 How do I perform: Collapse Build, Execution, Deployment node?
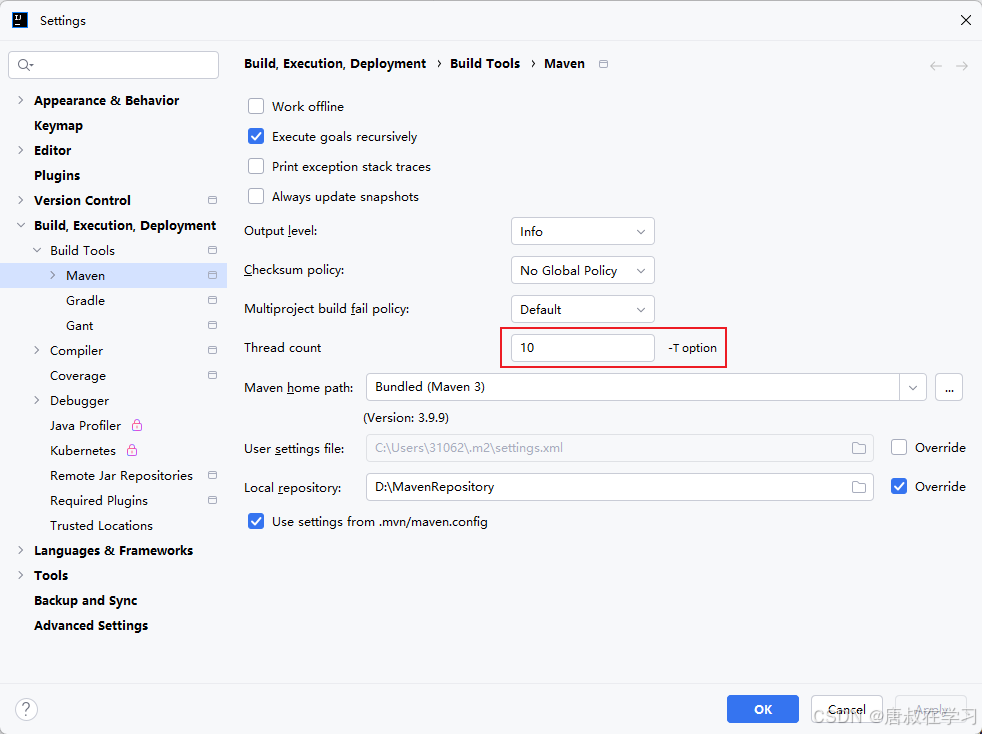pyautogui.click(x=21, y=225)
